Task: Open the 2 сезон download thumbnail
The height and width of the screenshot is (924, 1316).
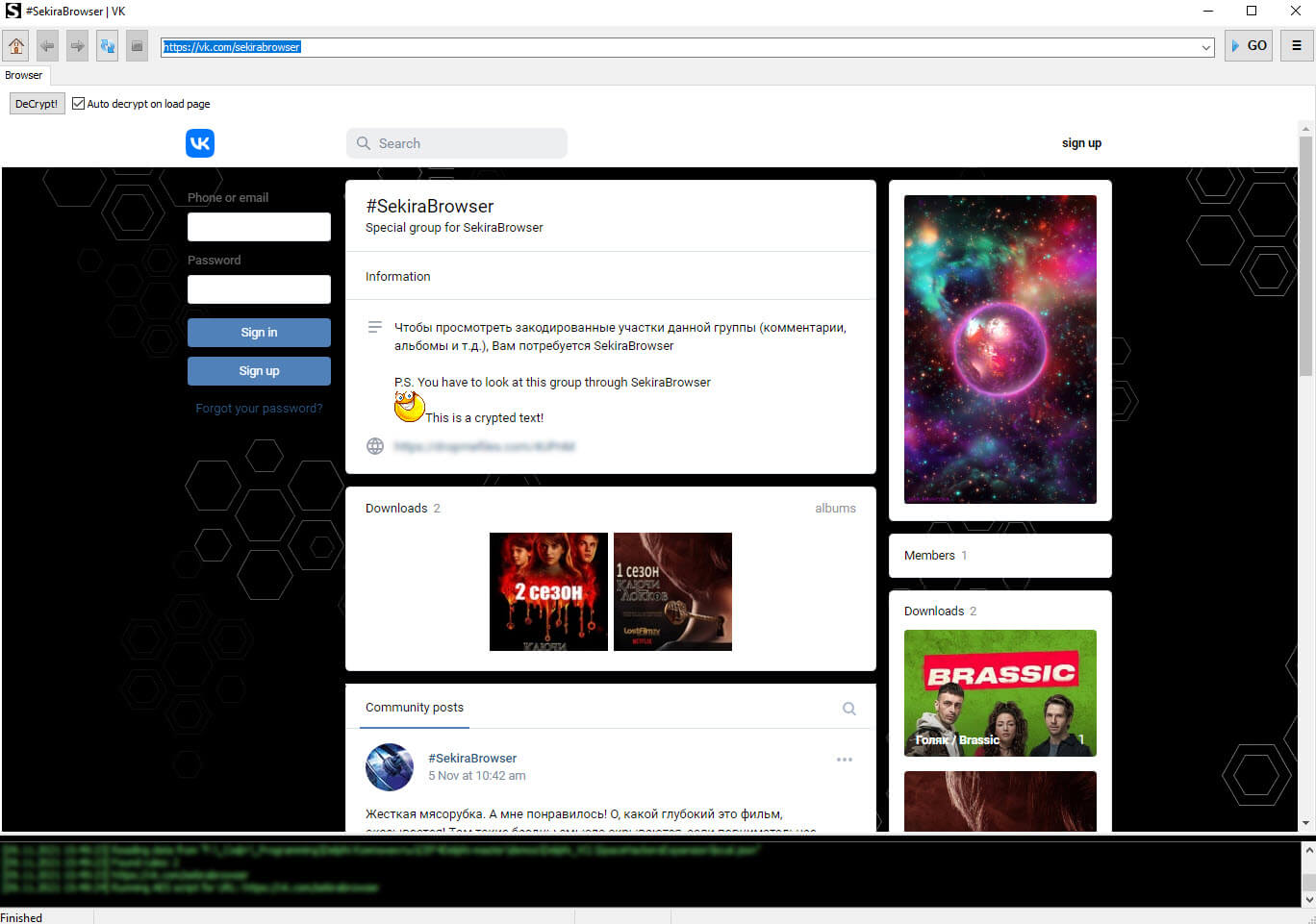Action: [x=548, y=592]
